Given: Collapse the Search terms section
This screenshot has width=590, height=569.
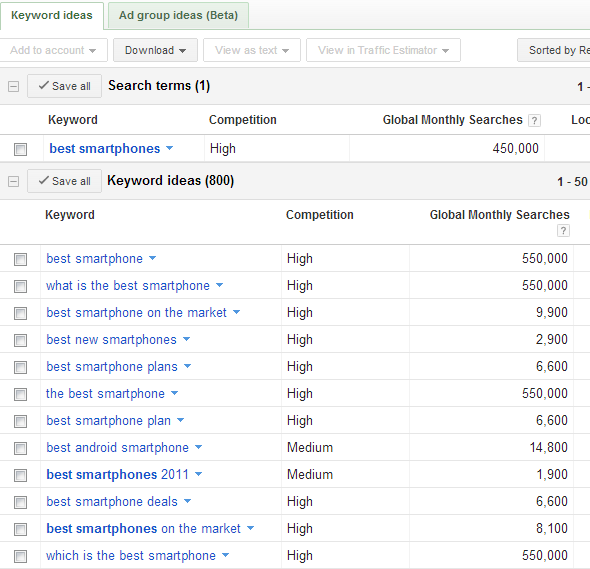Looking at the screenshot, I should click(14, 86).
